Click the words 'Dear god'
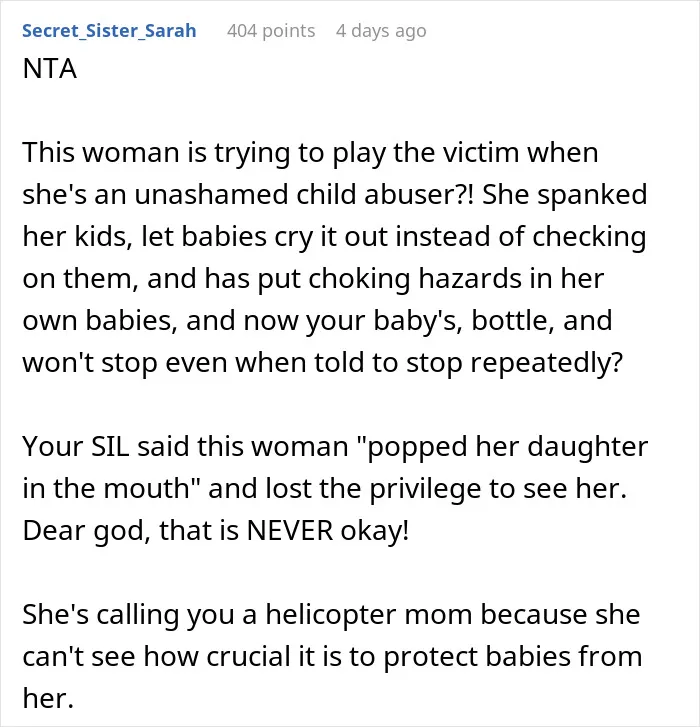Viewport: 700px width, 727px height. pos(86,531)
